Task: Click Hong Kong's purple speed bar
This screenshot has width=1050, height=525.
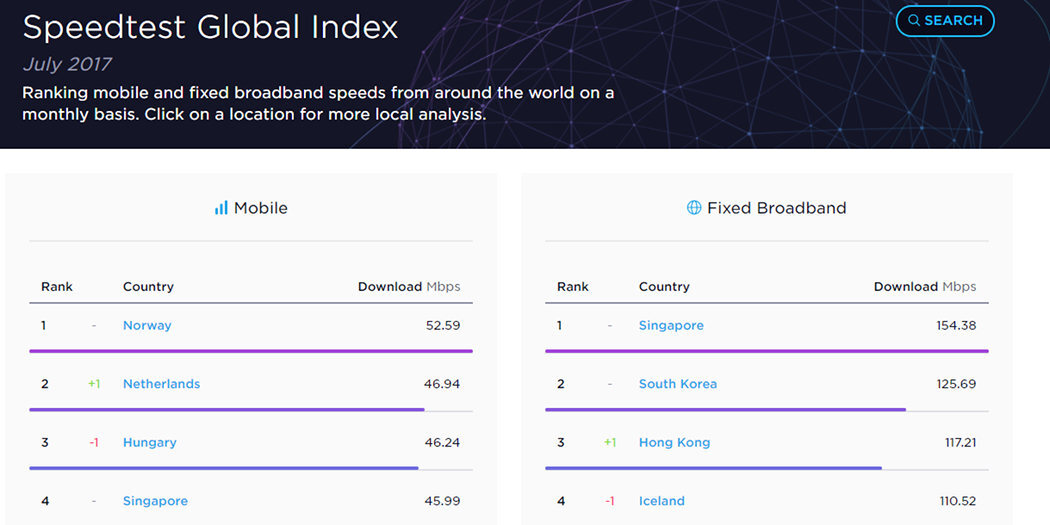Action: (713, 467)
